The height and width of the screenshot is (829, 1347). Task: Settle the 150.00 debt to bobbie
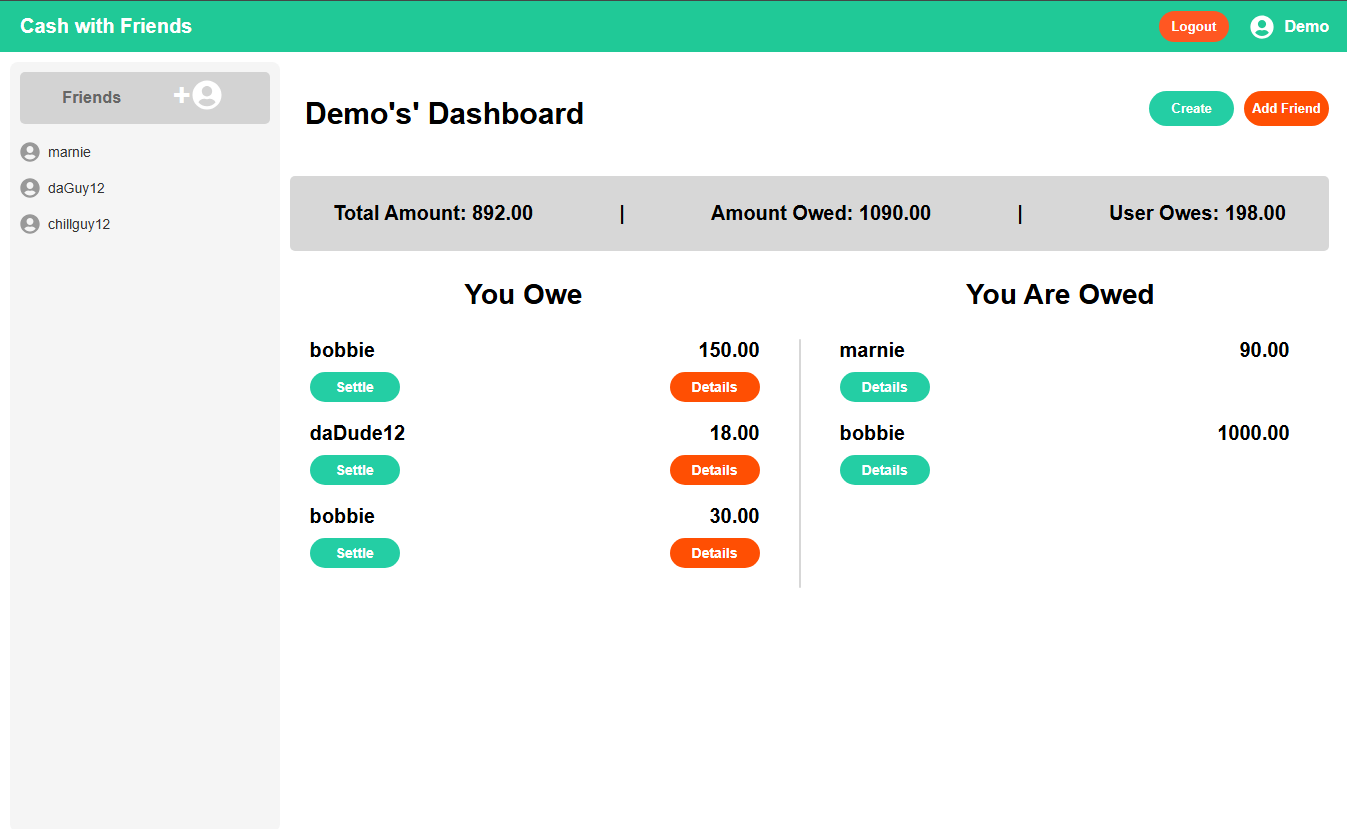pos(354,387)
